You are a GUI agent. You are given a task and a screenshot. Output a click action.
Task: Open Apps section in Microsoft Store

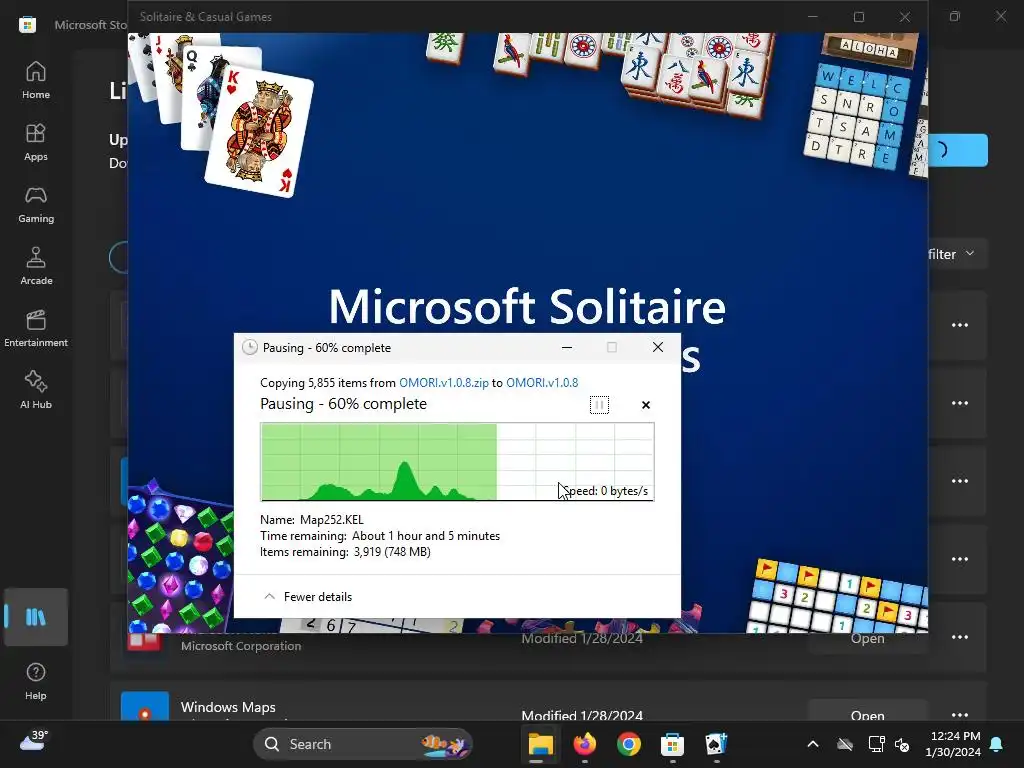point(36,142)
